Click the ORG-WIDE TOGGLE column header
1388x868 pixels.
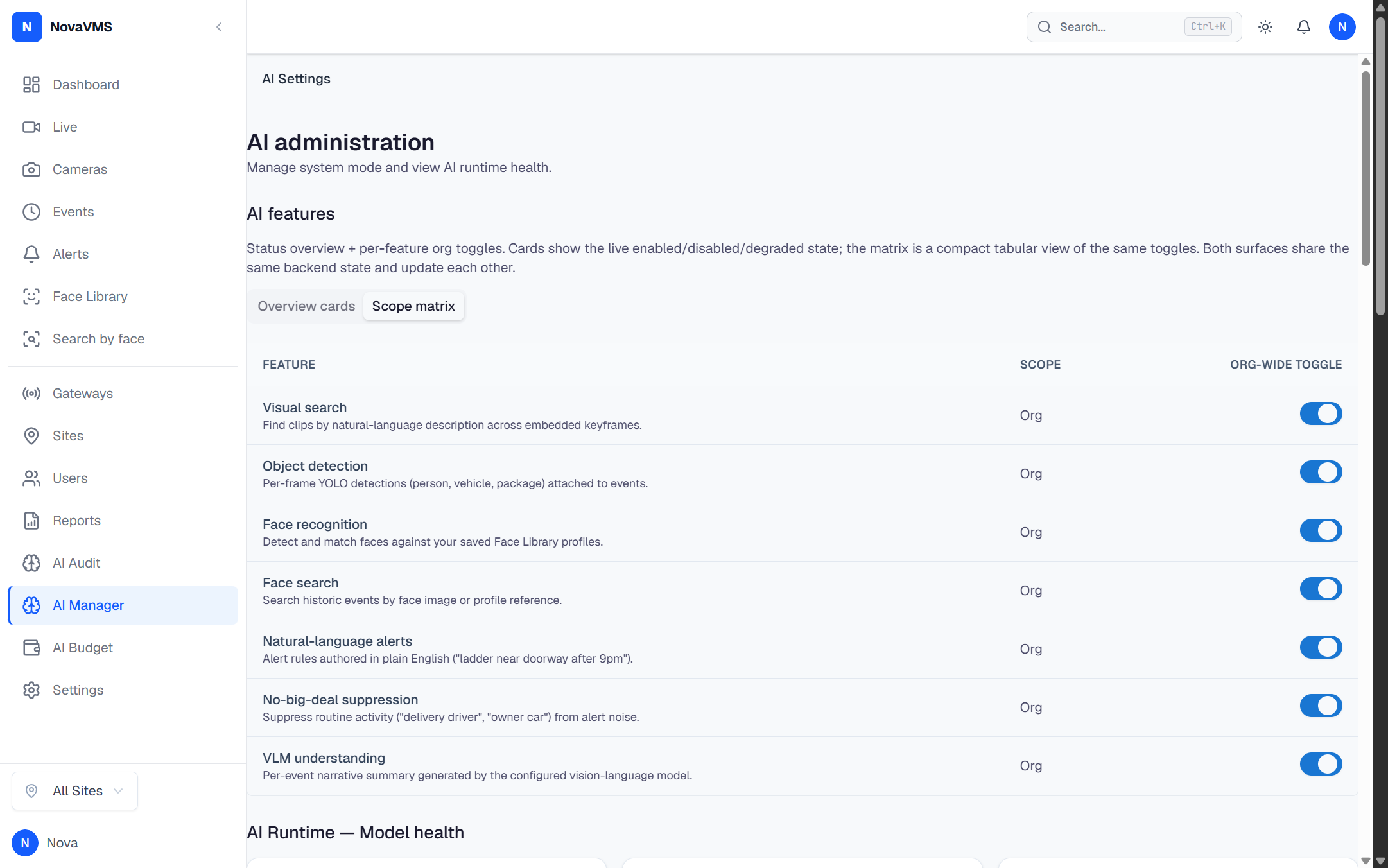[x=1286, y=365]
